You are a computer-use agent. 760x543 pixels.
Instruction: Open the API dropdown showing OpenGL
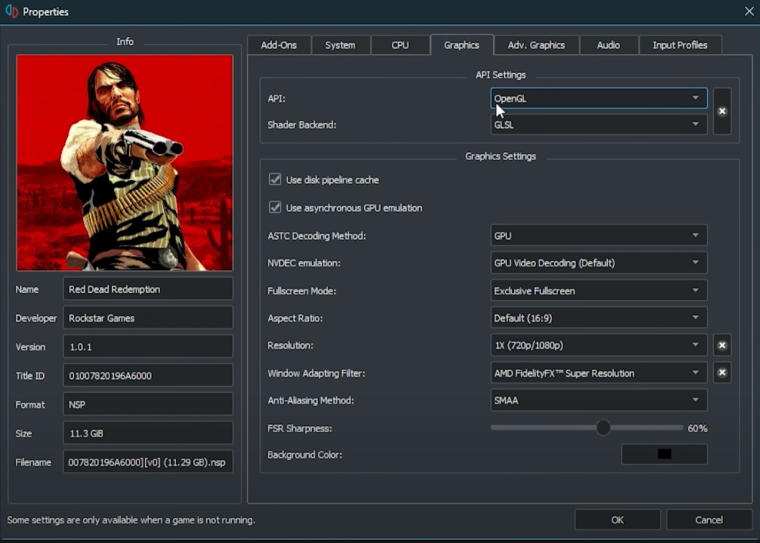[x=599, y=98]
